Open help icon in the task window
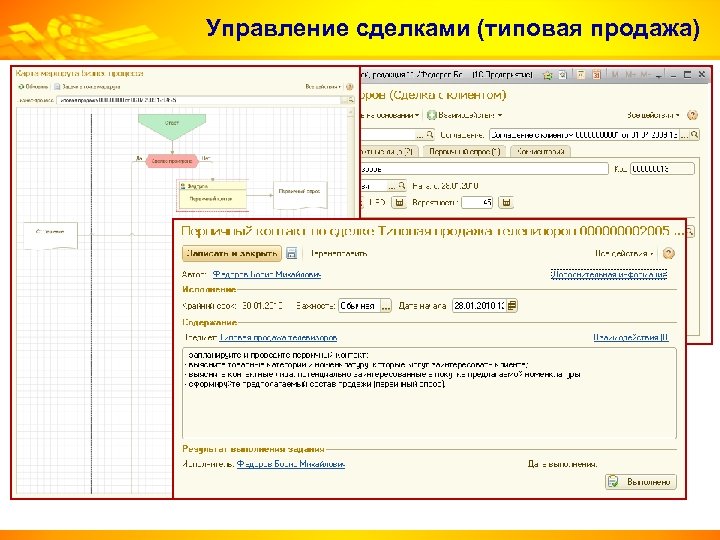The width and height of the screenshot is (720, 540). coord(669,253)
